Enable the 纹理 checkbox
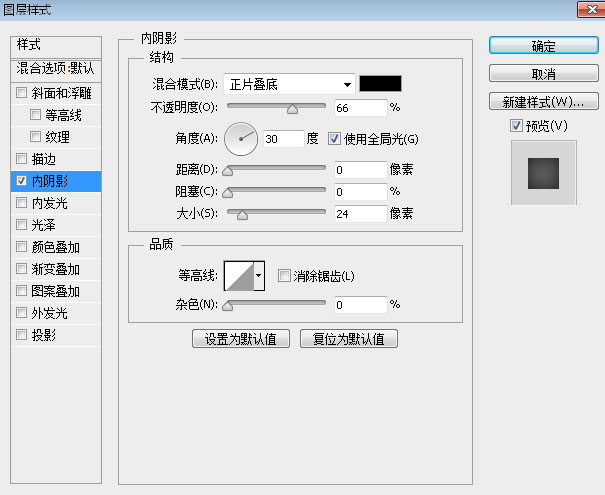Viewport: 605px width, 495px height. (35, 137)
